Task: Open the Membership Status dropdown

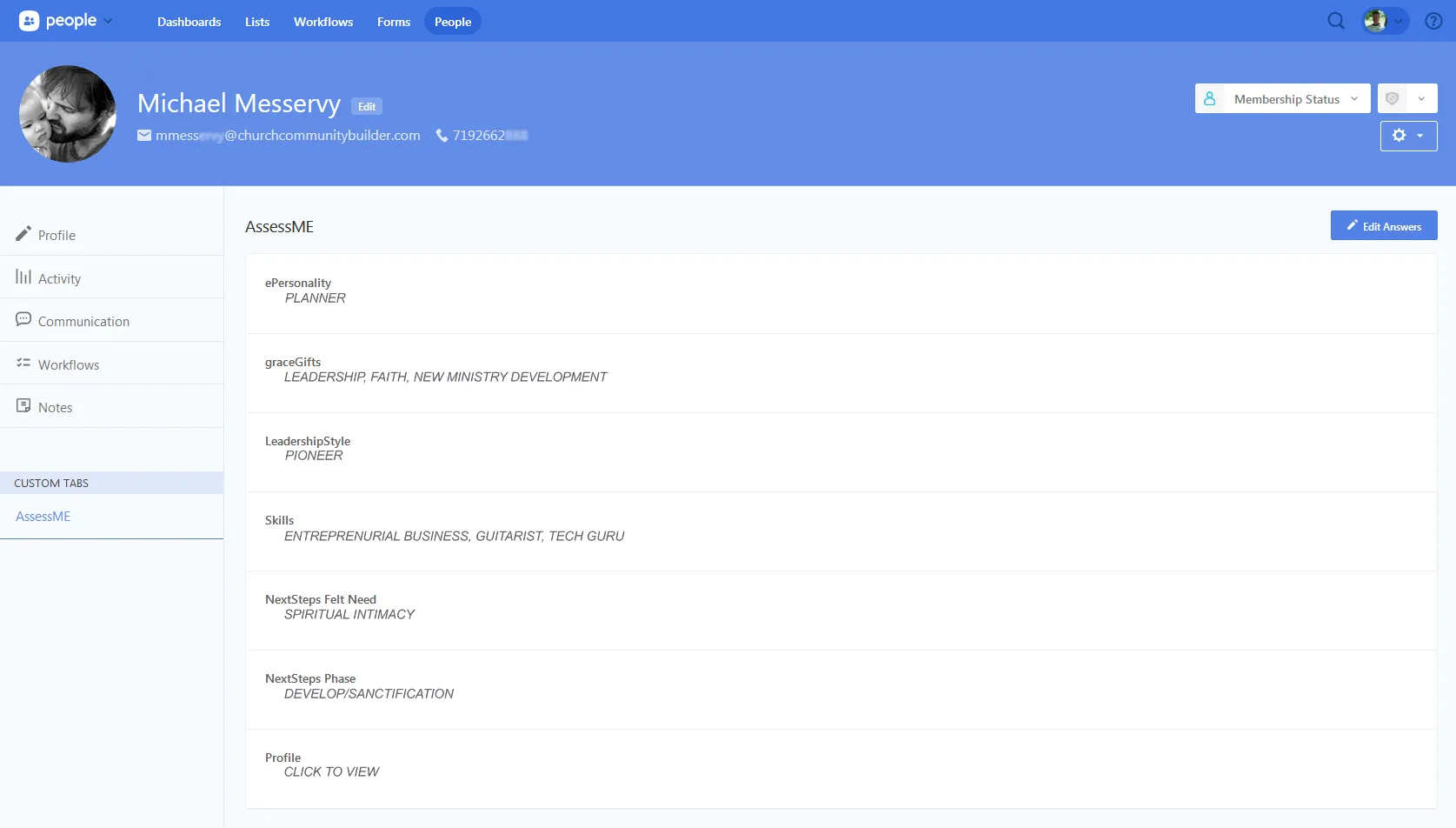Action: 1282,99
